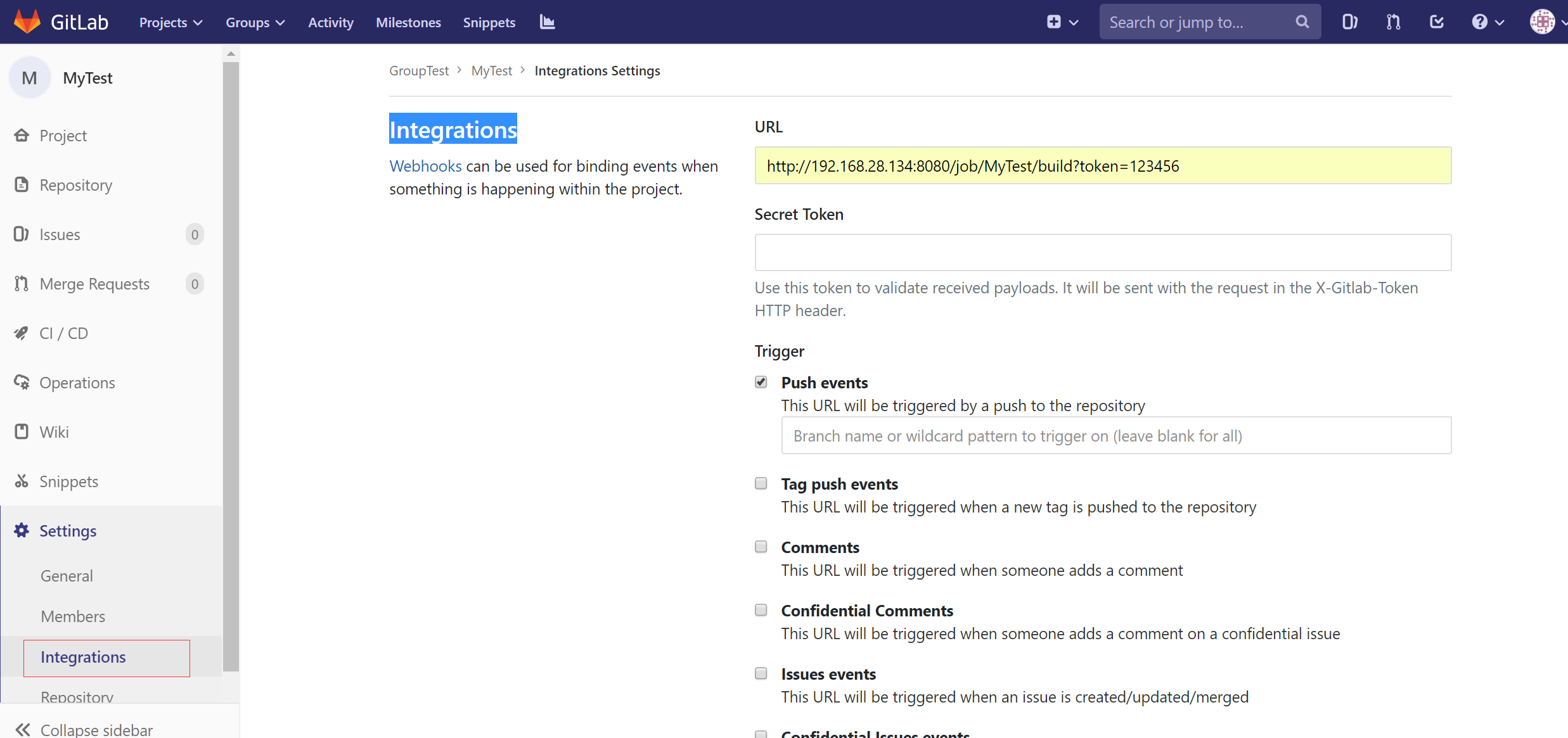The width and height of the screenshot is (1568, 738).
Task: Click the Operations icon in sidebar
Action: coord(22,382)
